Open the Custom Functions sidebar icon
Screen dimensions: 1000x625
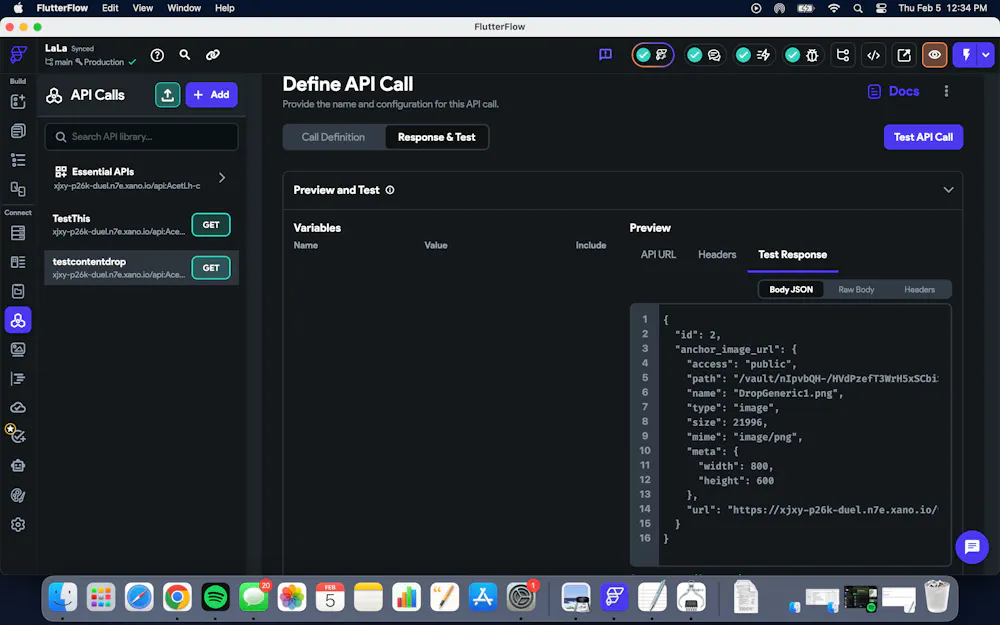coord(18,379)
